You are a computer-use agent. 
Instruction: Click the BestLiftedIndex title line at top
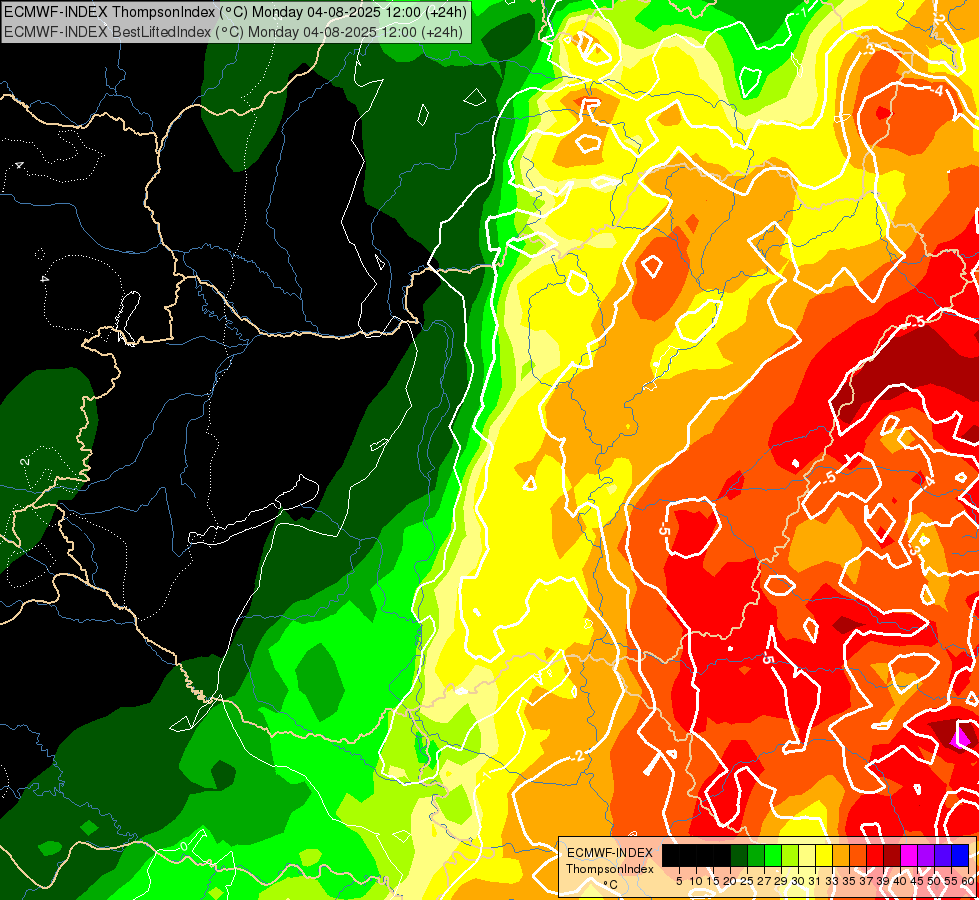pos(233,31)
